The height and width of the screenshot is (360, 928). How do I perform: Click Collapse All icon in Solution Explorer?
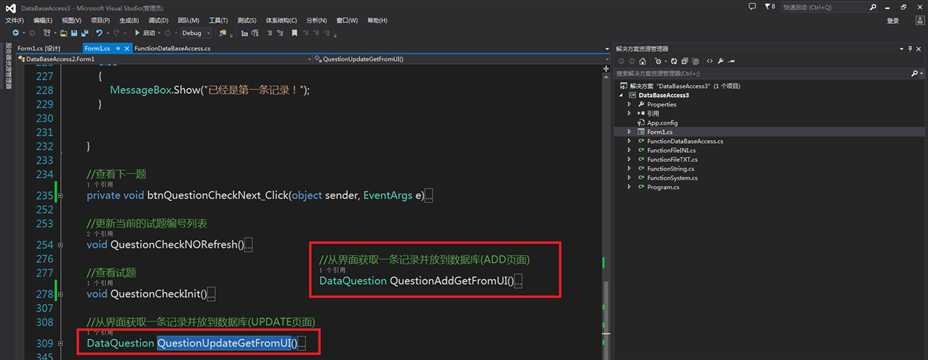click(684, 61)
